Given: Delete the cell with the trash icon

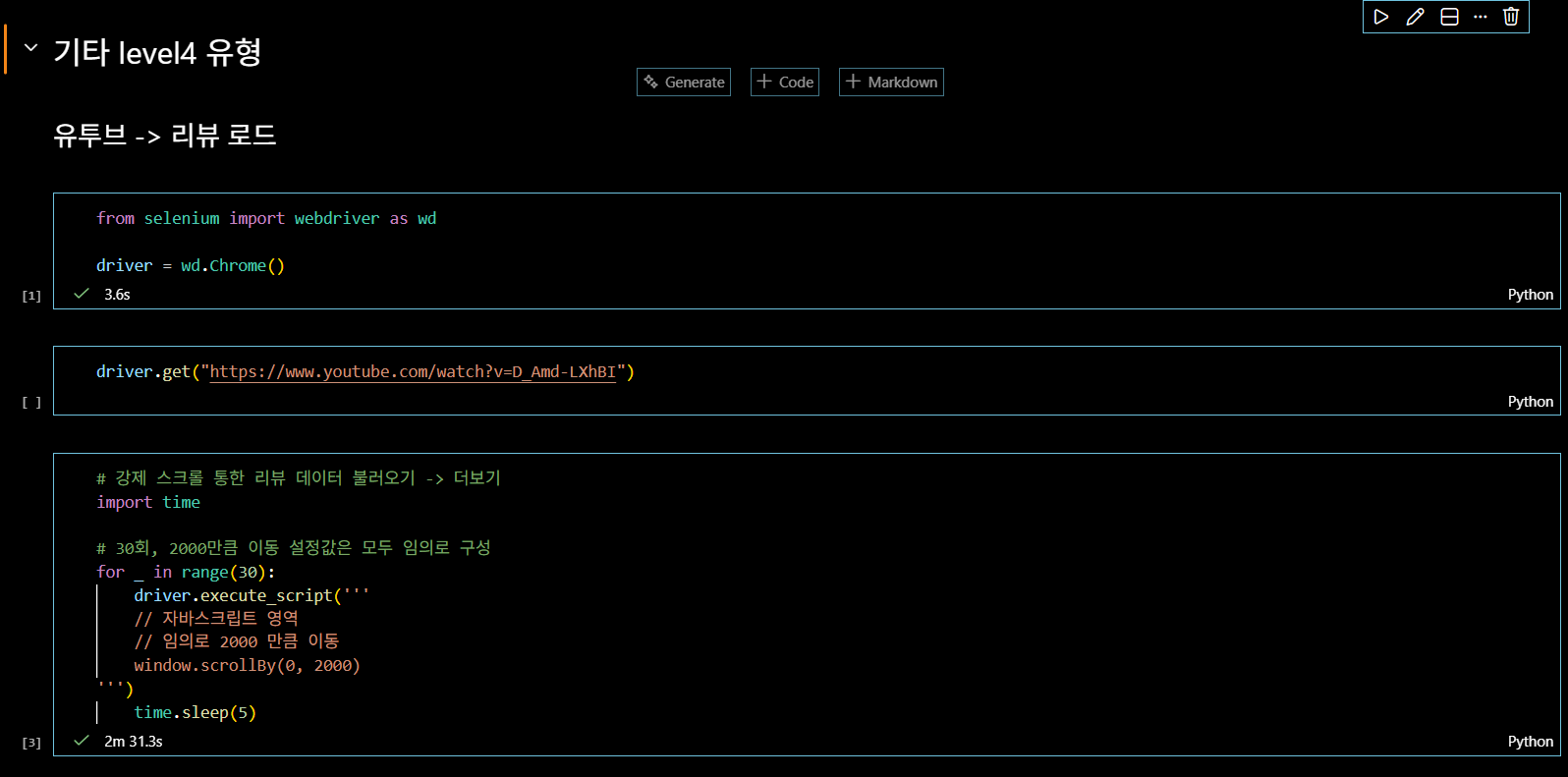Looking at the screenshot, I should point(1511,17).
